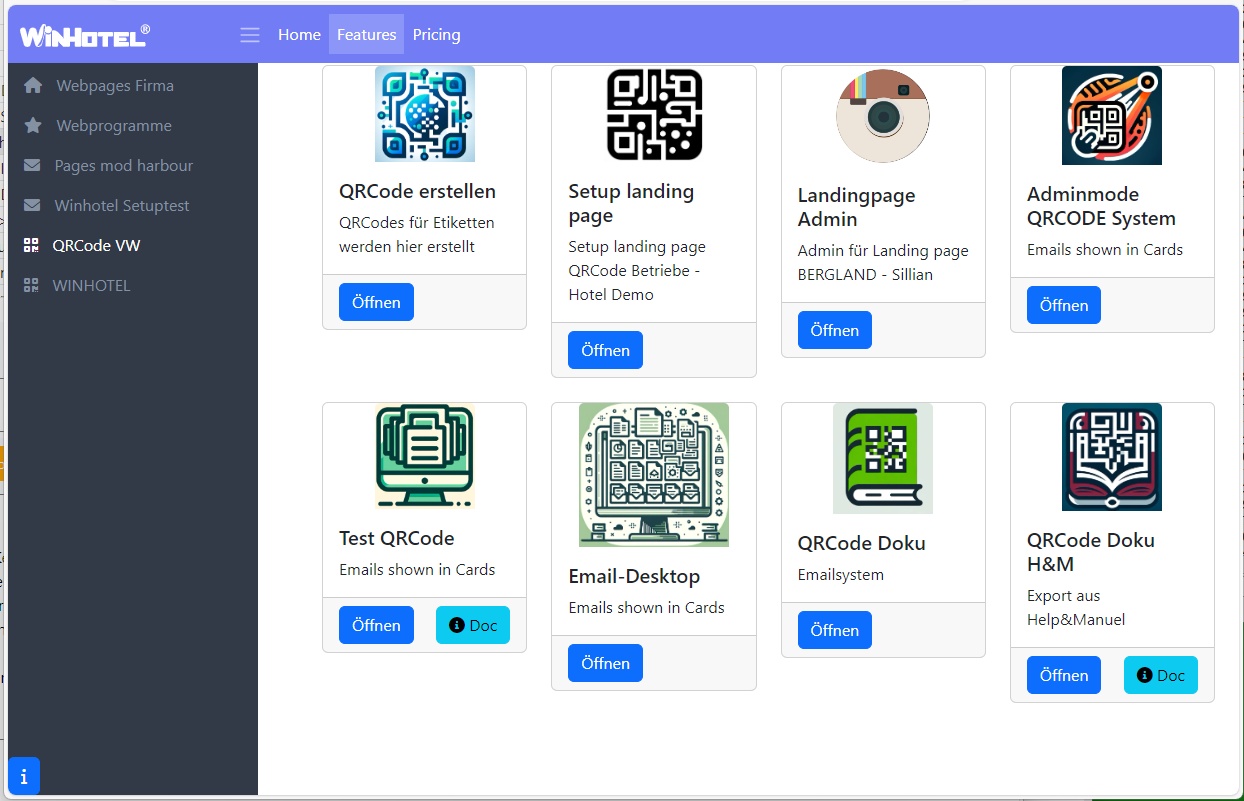Click the QRCode erstellen card image

[x=425, y=114]
